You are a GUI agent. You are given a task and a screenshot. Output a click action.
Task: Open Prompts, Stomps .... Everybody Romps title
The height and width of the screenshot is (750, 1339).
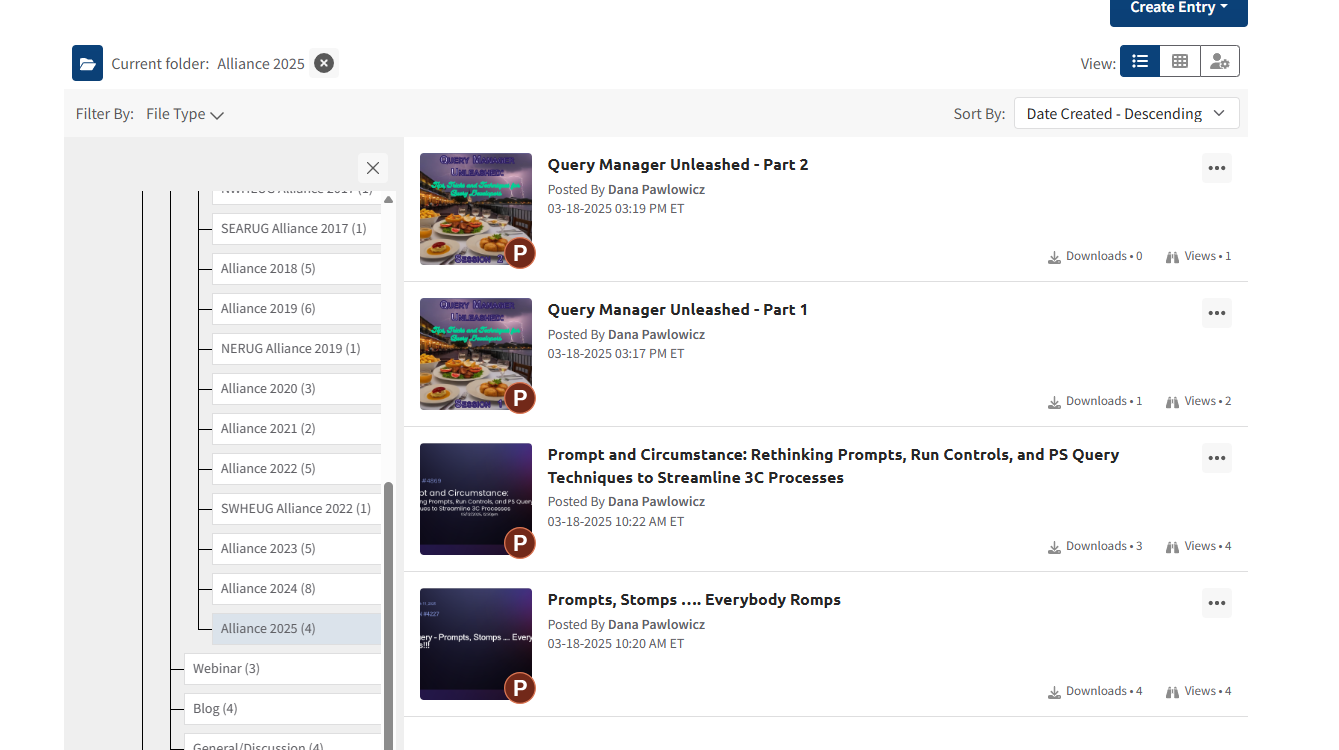pos(694,600)
